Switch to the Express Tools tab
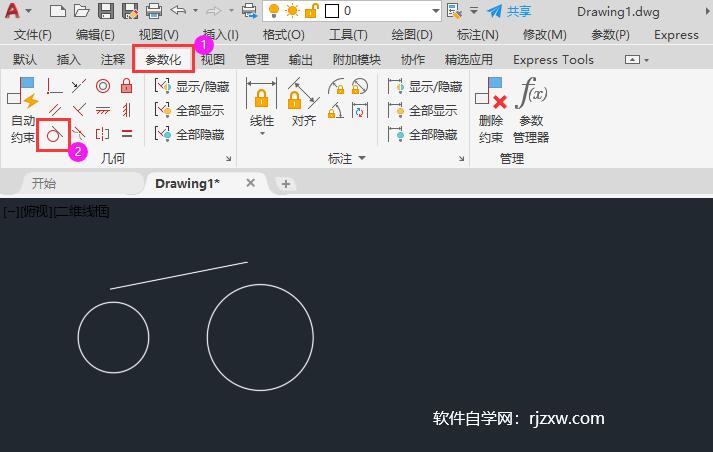Screen dimensions: 713x452 [553, 60]
